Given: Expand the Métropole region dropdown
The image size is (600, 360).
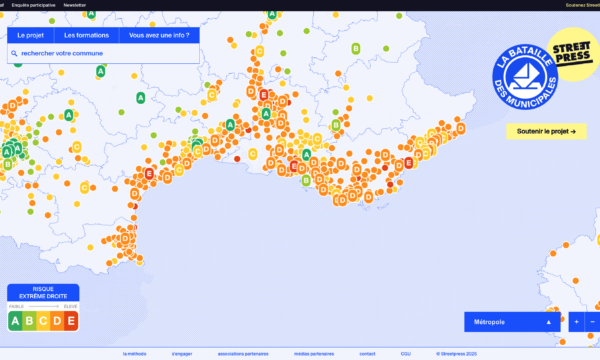Looking at the screenshot, I should pyautogui.click(x=512, y=322).
